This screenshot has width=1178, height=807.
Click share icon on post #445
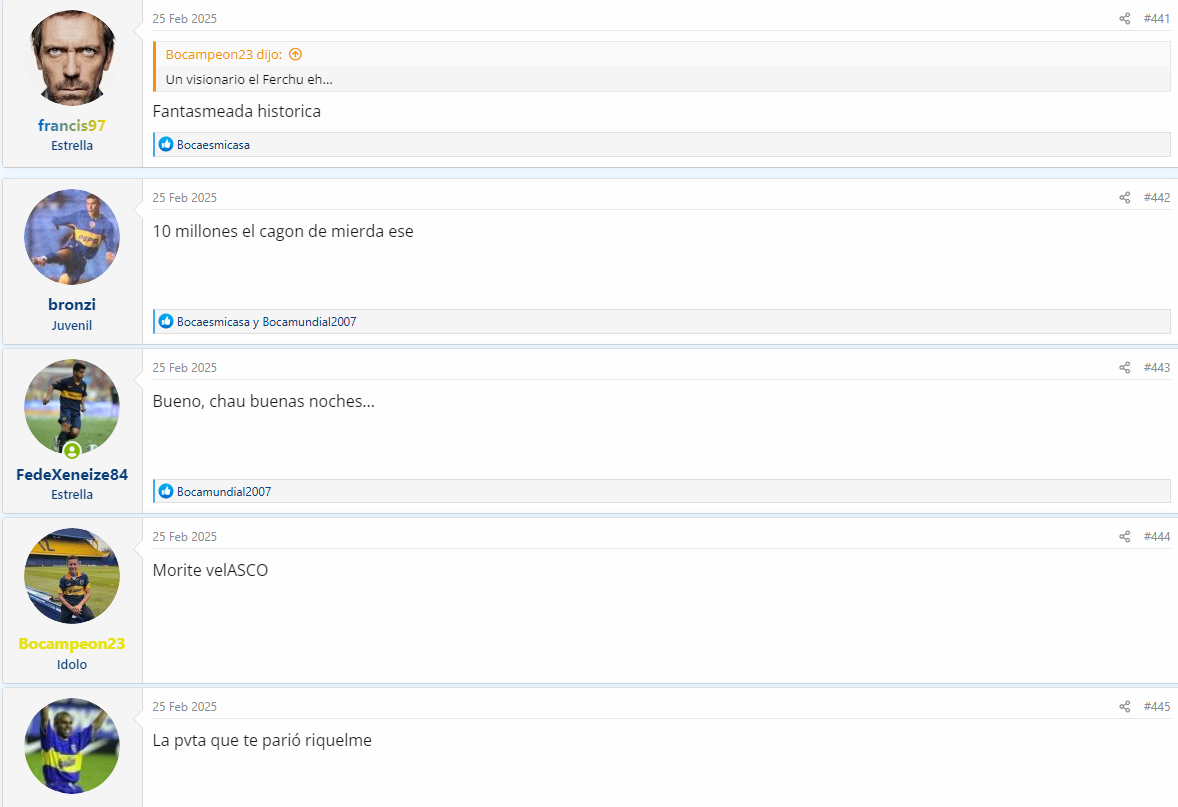(x=1125, y=706)
